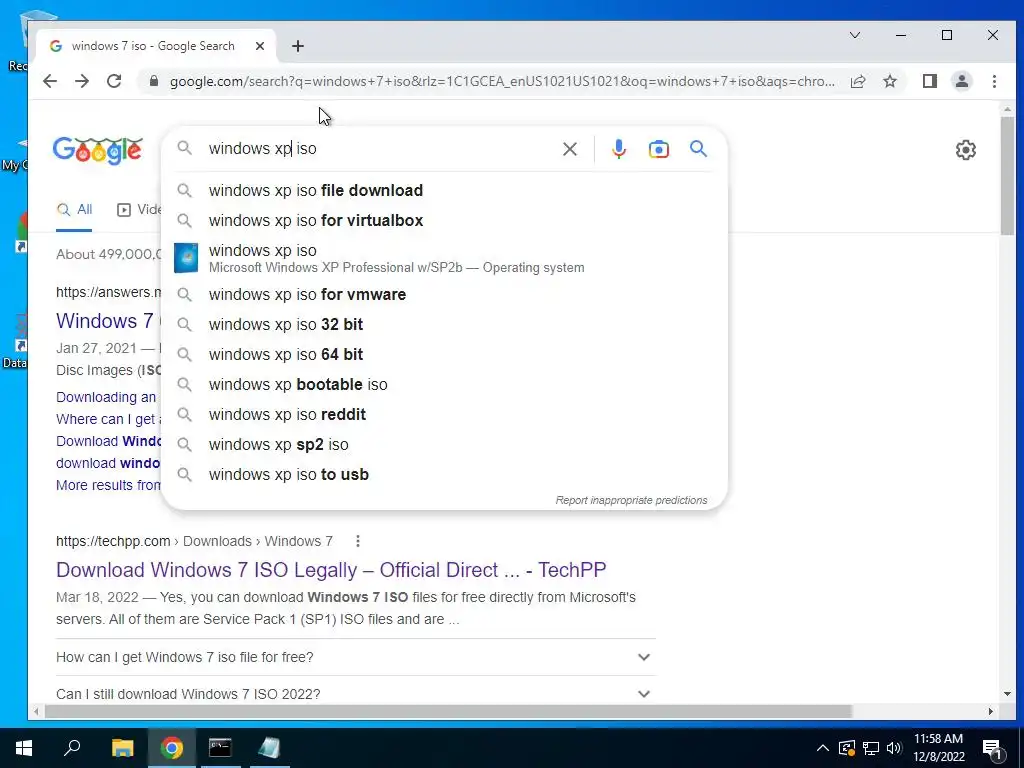Click the horizontal scrollbar thumb
Screen dimensions: 1024x768
point(448,711)
